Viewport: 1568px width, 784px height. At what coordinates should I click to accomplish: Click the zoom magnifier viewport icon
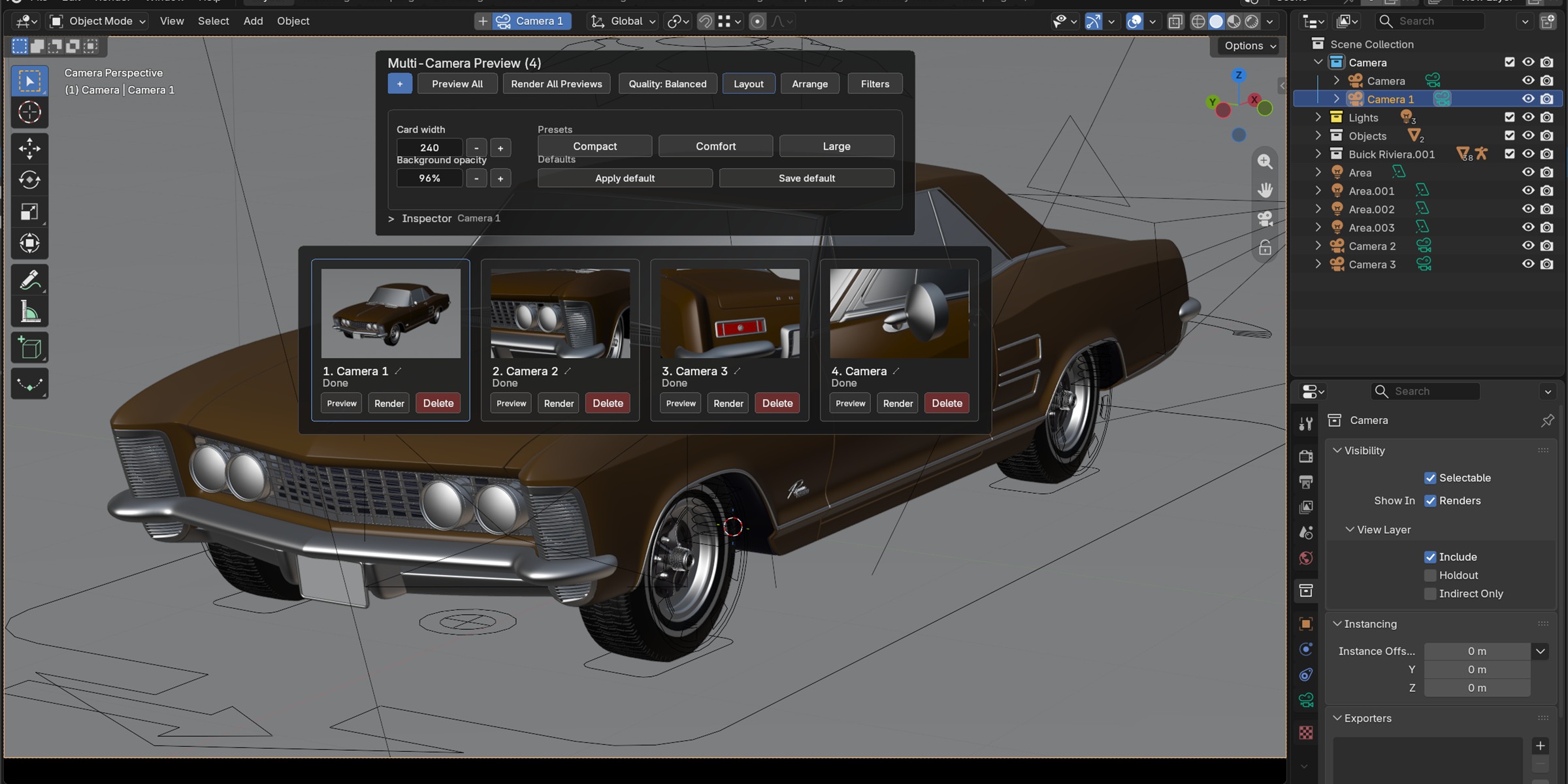pos(1266,161)
